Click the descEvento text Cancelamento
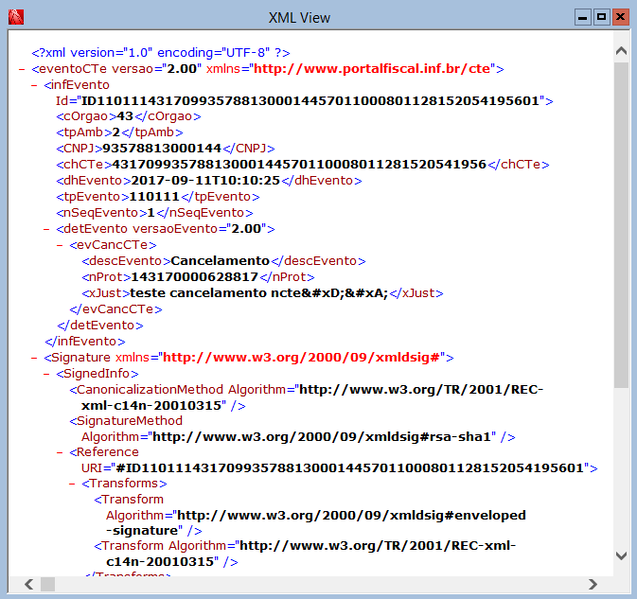 220,261
